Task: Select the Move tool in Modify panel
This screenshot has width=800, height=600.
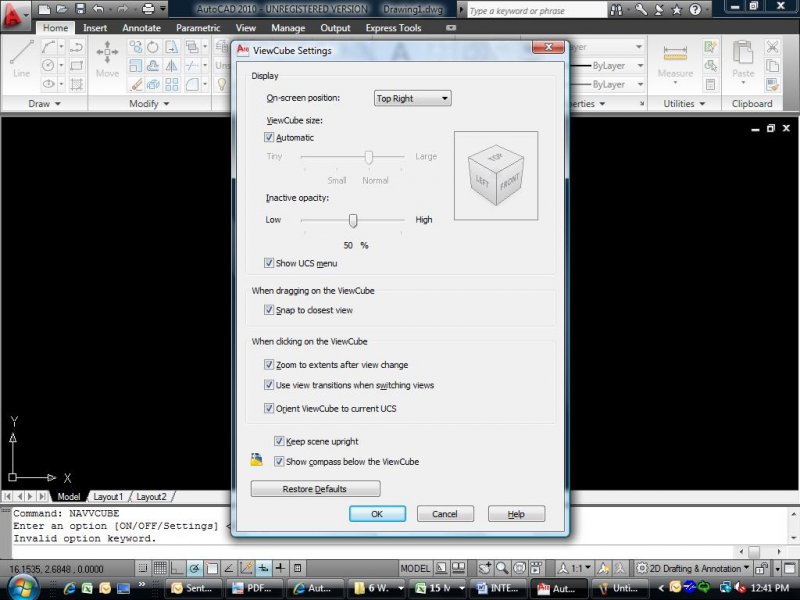Action: (x=107, y=59)
